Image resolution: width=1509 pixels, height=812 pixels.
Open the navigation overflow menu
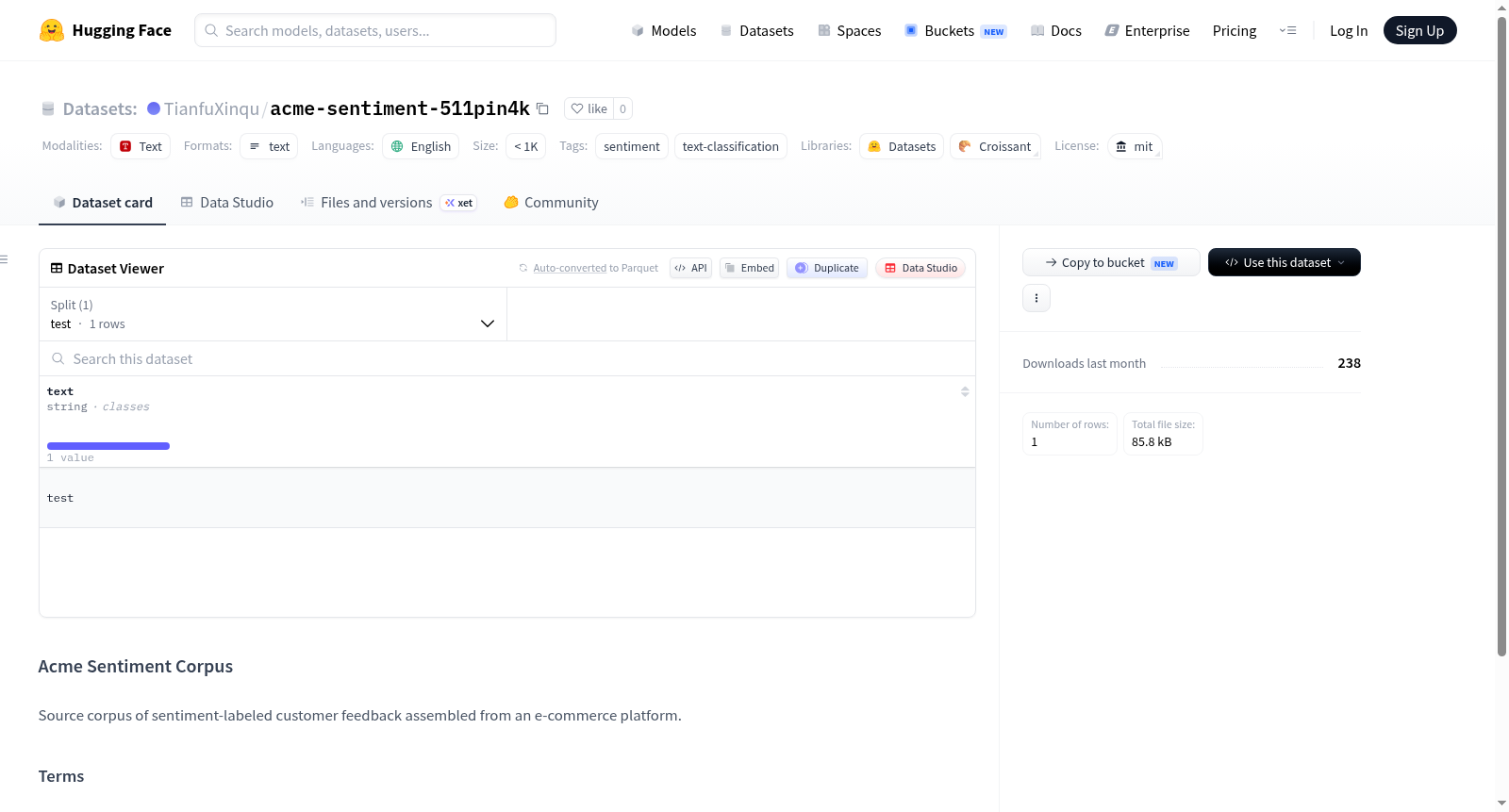pos(1287,30)
